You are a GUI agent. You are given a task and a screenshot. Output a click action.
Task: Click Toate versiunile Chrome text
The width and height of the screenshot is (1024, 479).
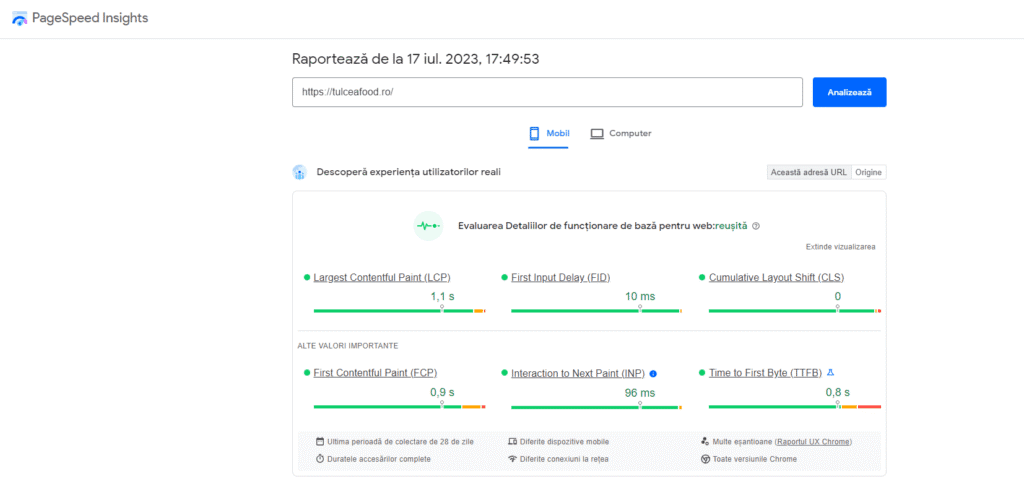click(755, 459)
